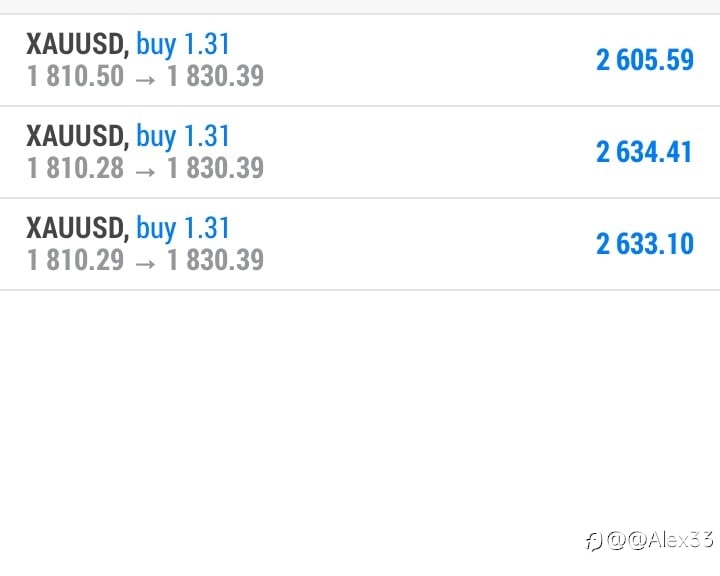Tap buy 1.31 in the third trade row
The width and height of the screenshot is (720, 576).
tap(183, 229)
